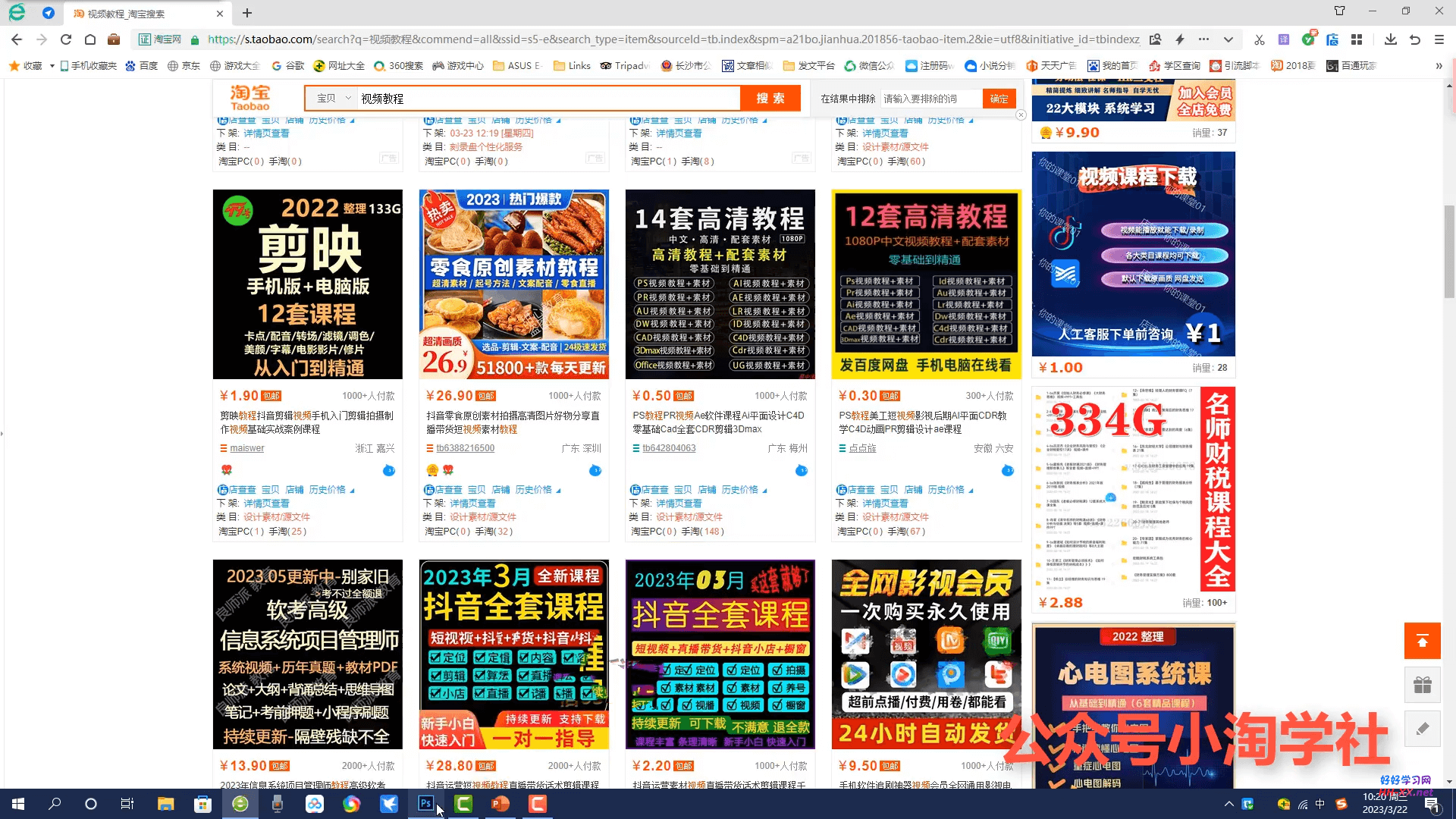The height and width of the screenshot is (819, 1456).
Task: Expand the address bar dropdown chevron
Action: pos(1228,39)
